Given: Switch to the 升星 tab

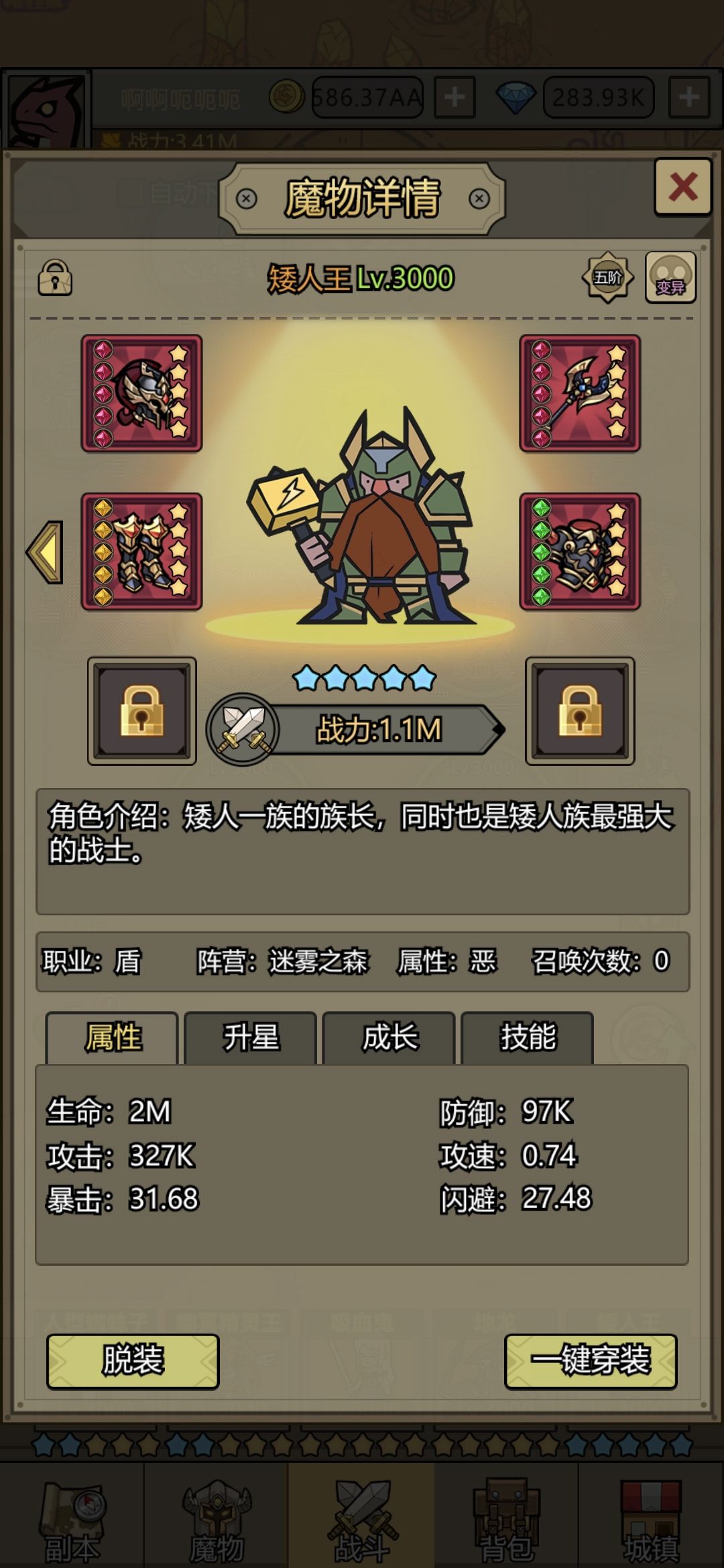Looking at the screenshot, I should click(x=251, y=1037).
